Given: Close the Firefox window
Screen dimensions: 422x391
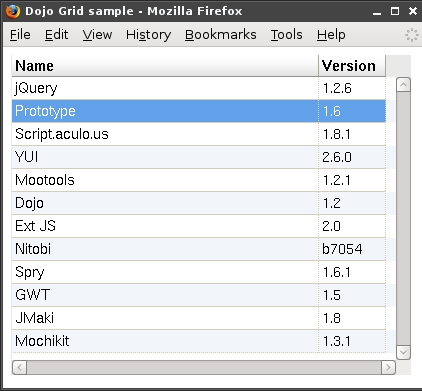Looking at the screenshot, I should (x=413, y=11).
